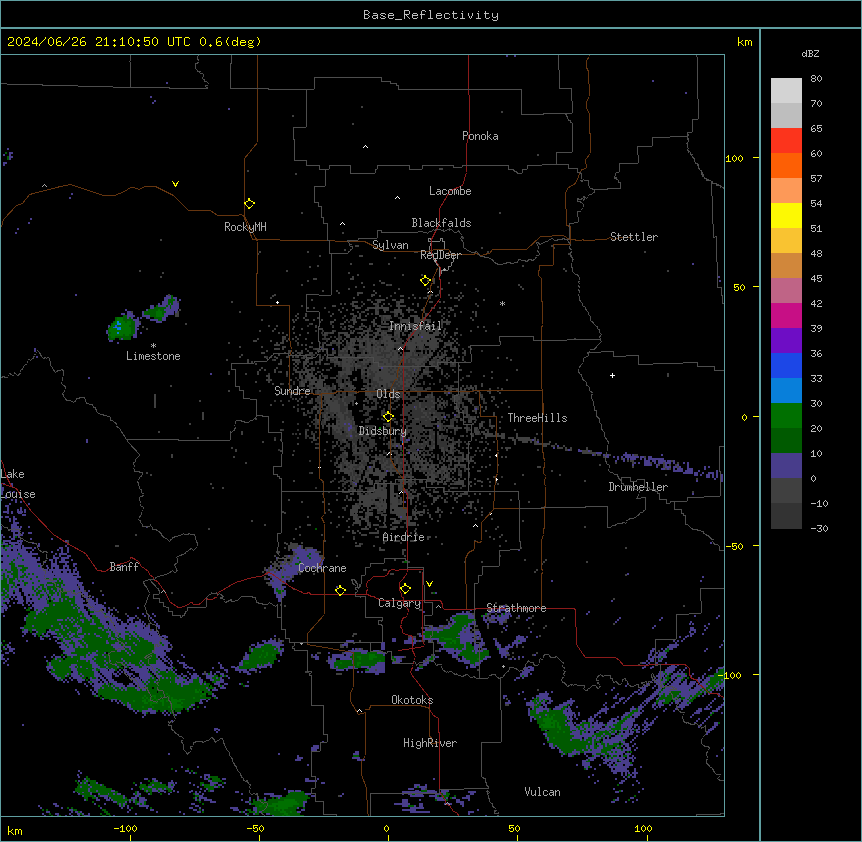Click the km unit label at top right
Viewport: 862px width, 842px height.
point(744,42)
